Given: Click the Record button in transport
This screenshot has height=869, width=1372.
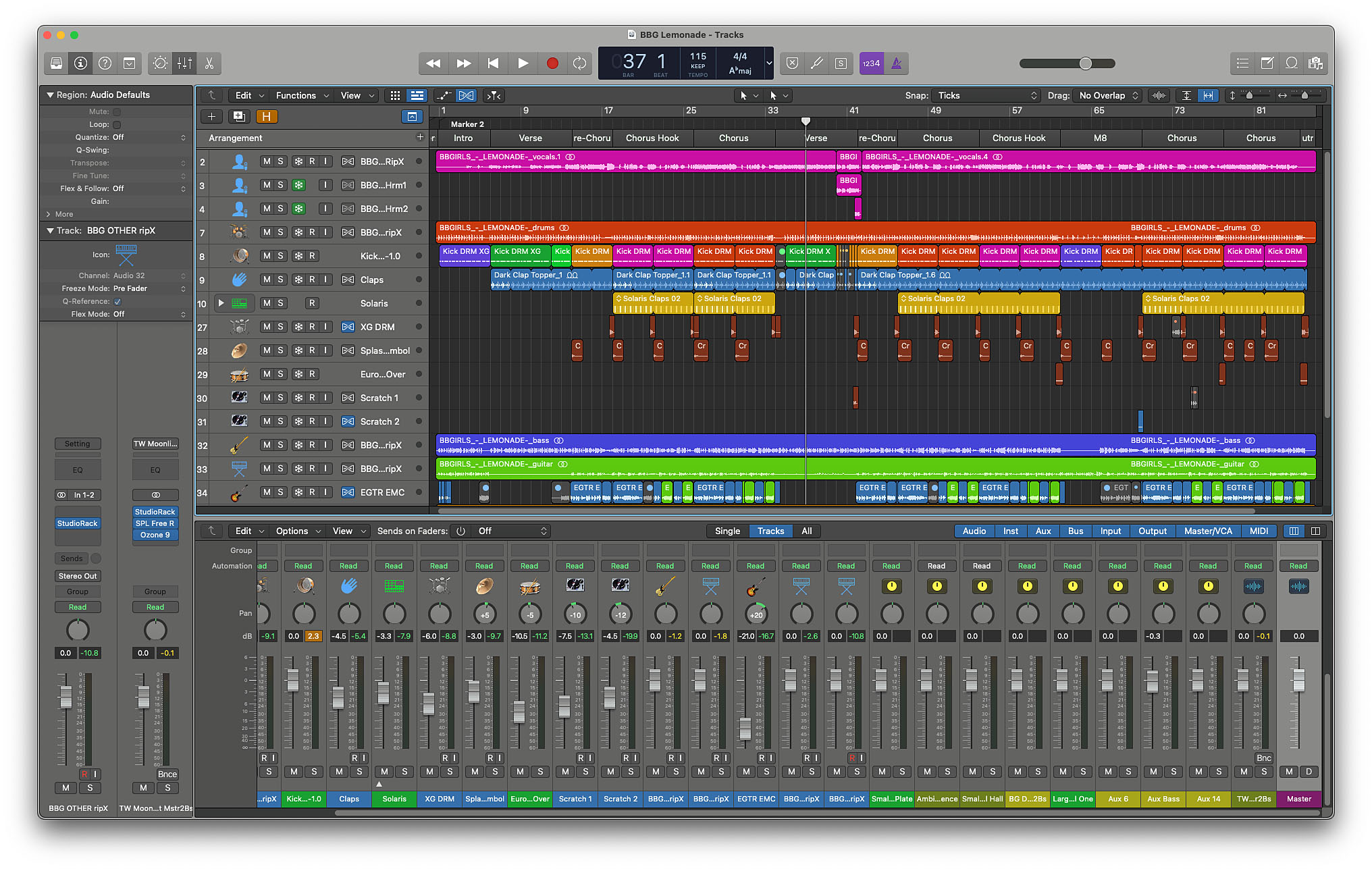Looking at the screenshot, I should pyautogui.click(x=552, y=63).
